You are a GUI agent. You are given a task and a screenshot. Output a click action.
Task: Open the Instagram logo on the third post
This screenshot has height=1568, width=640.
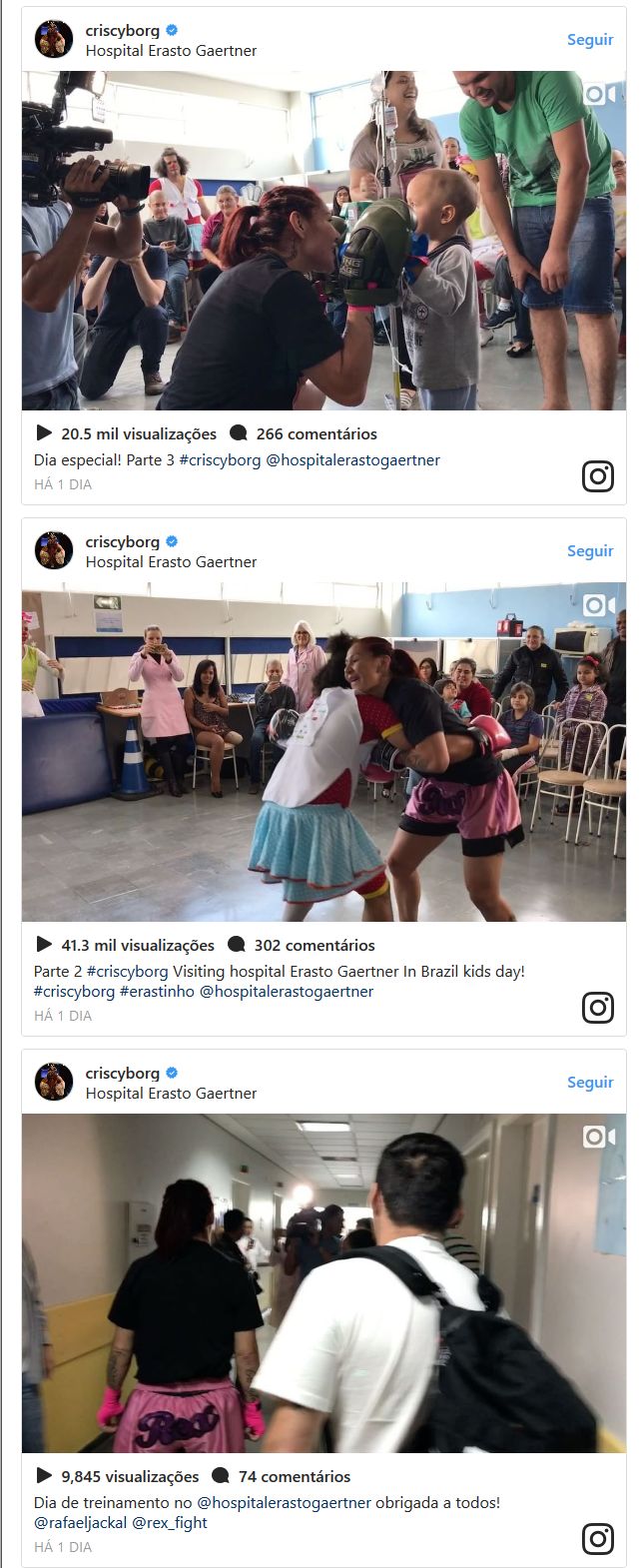pyautogui.click(x=598, y=1539)
